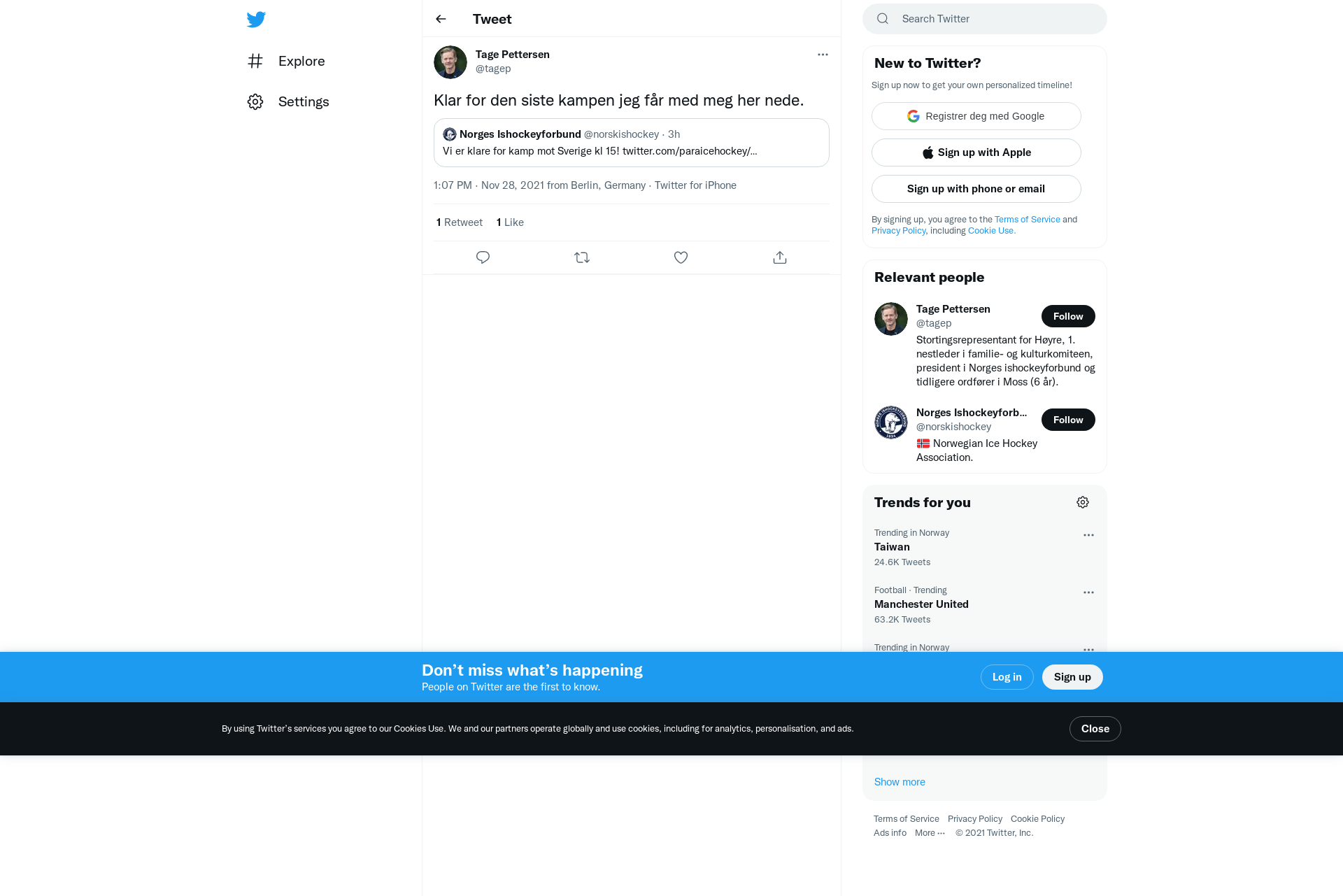Open more options for Taiwan trend
This screenshot has width=1343, height=896.
pyautogui.click(x=1088, y=535)
